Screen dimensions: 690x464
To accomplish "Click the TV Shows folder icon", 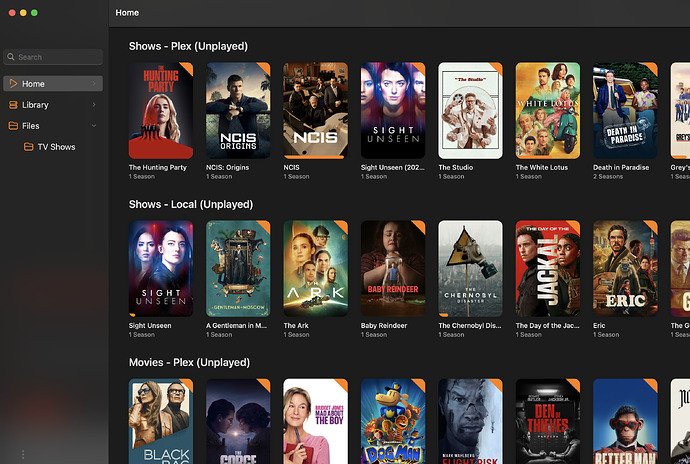I will click(x=28, y=147).
